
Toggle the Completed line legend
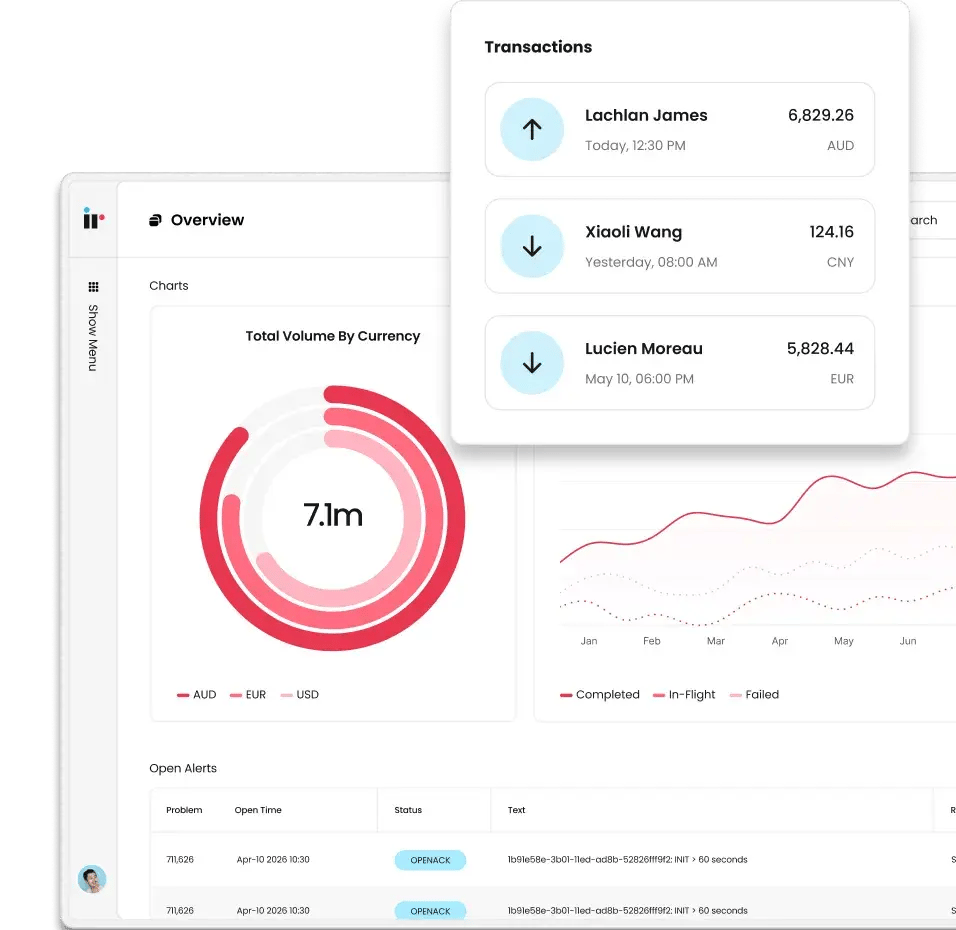(600, 694)
